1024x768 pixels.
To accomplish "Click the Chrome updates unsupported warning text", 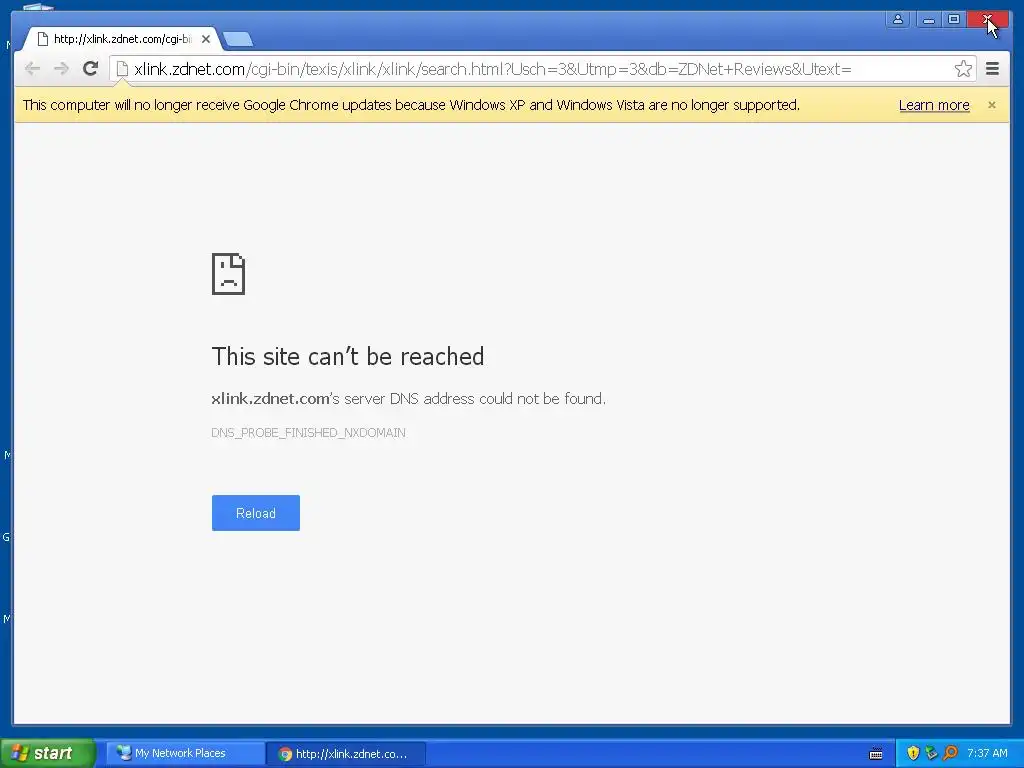I will (411, 105).
